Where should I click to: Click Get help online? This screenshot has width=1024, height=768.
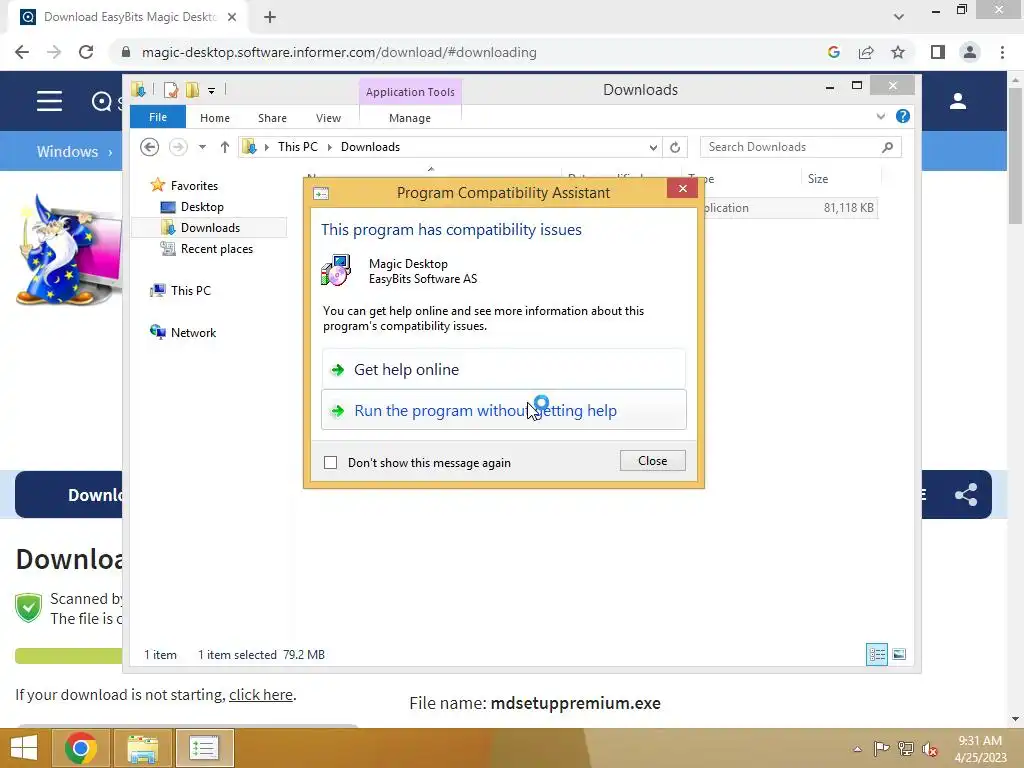504,370
